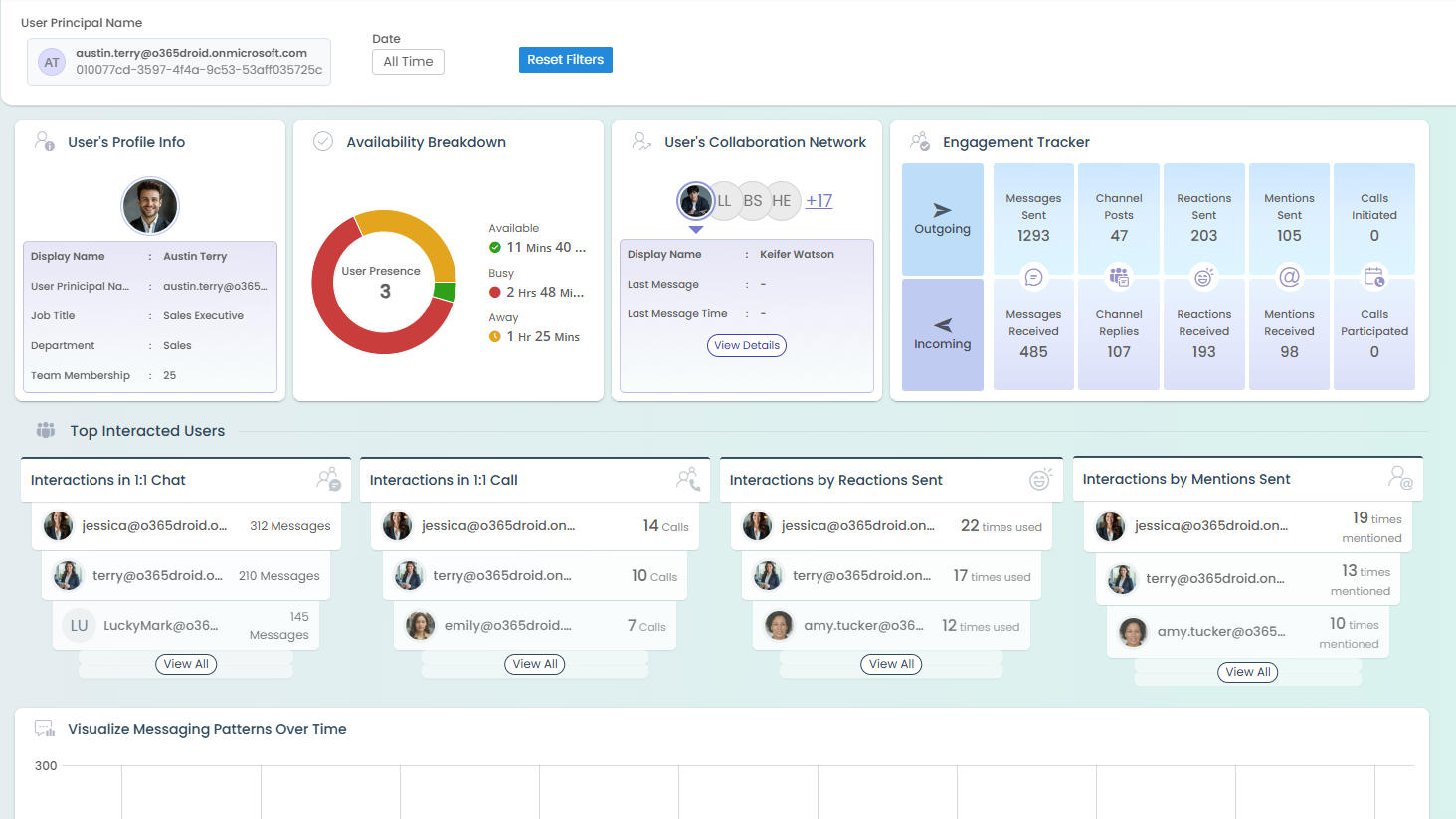The height and width of the screenshot is (819, 1456).
Task: Click the User's Collaboration Network person icon
Action: tap(639, 141)
